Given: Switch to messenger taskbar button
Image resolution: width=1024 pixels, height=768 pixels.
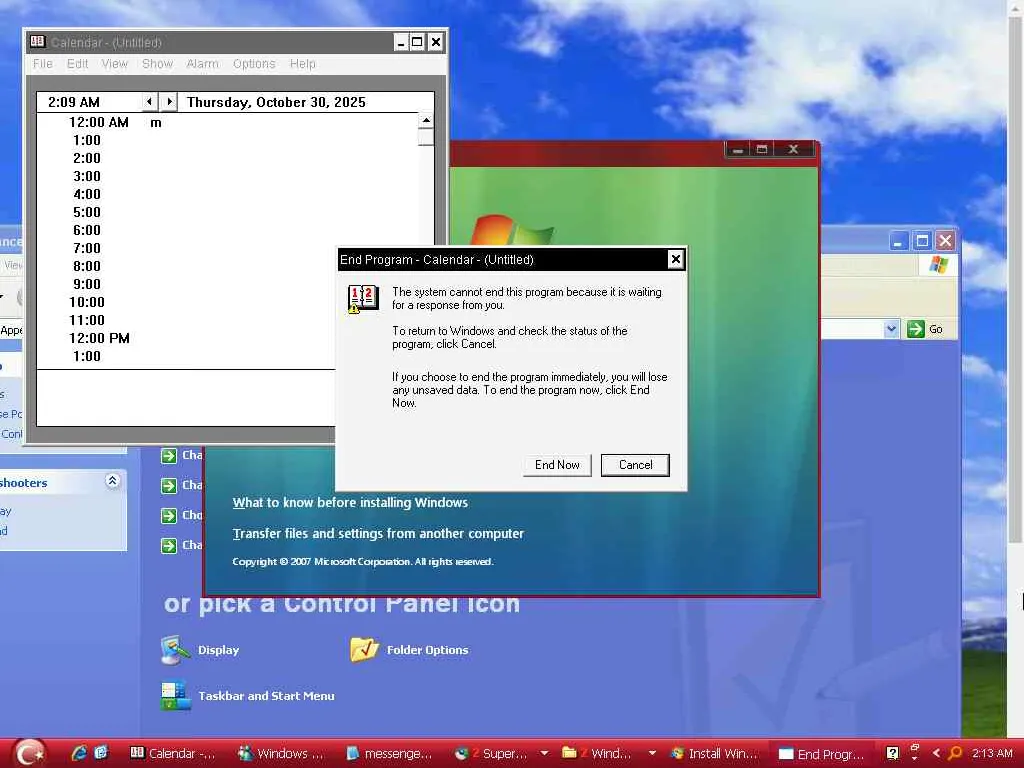Looking at the screenshot, I should pos(389,754).
